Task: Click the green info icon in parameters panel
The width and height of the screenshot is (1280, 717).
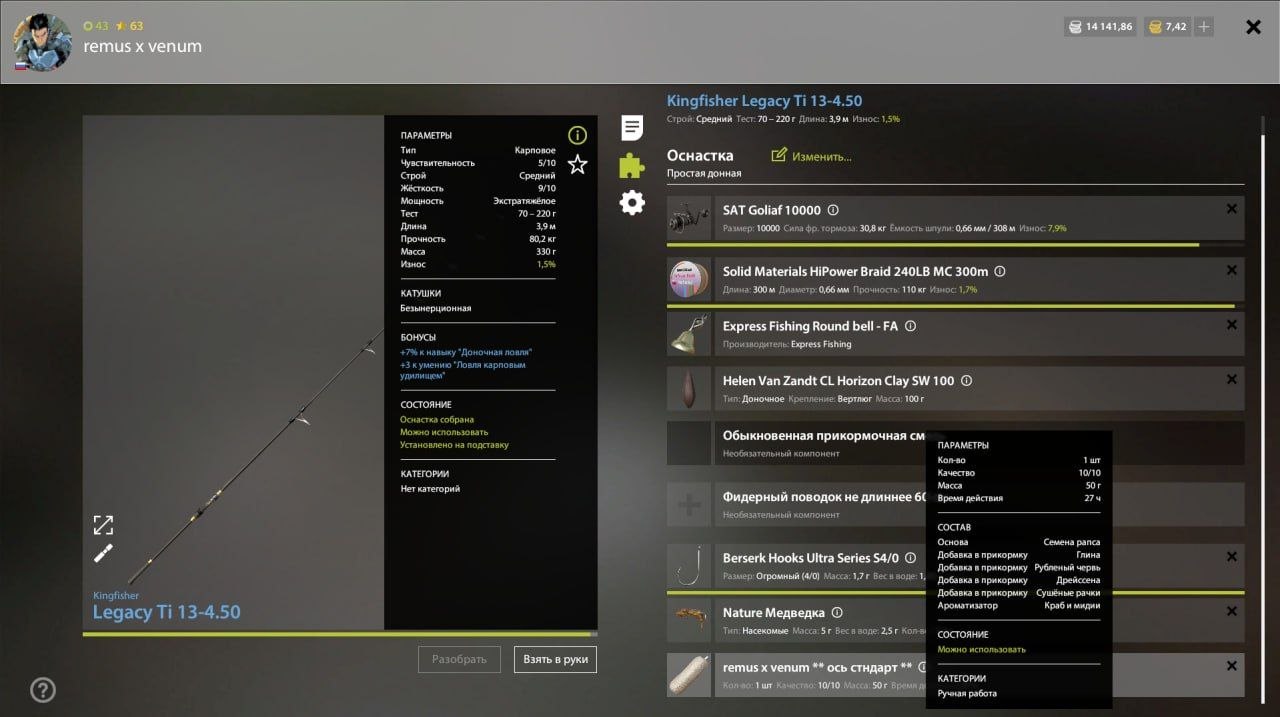Action: (x=577, y=136)
